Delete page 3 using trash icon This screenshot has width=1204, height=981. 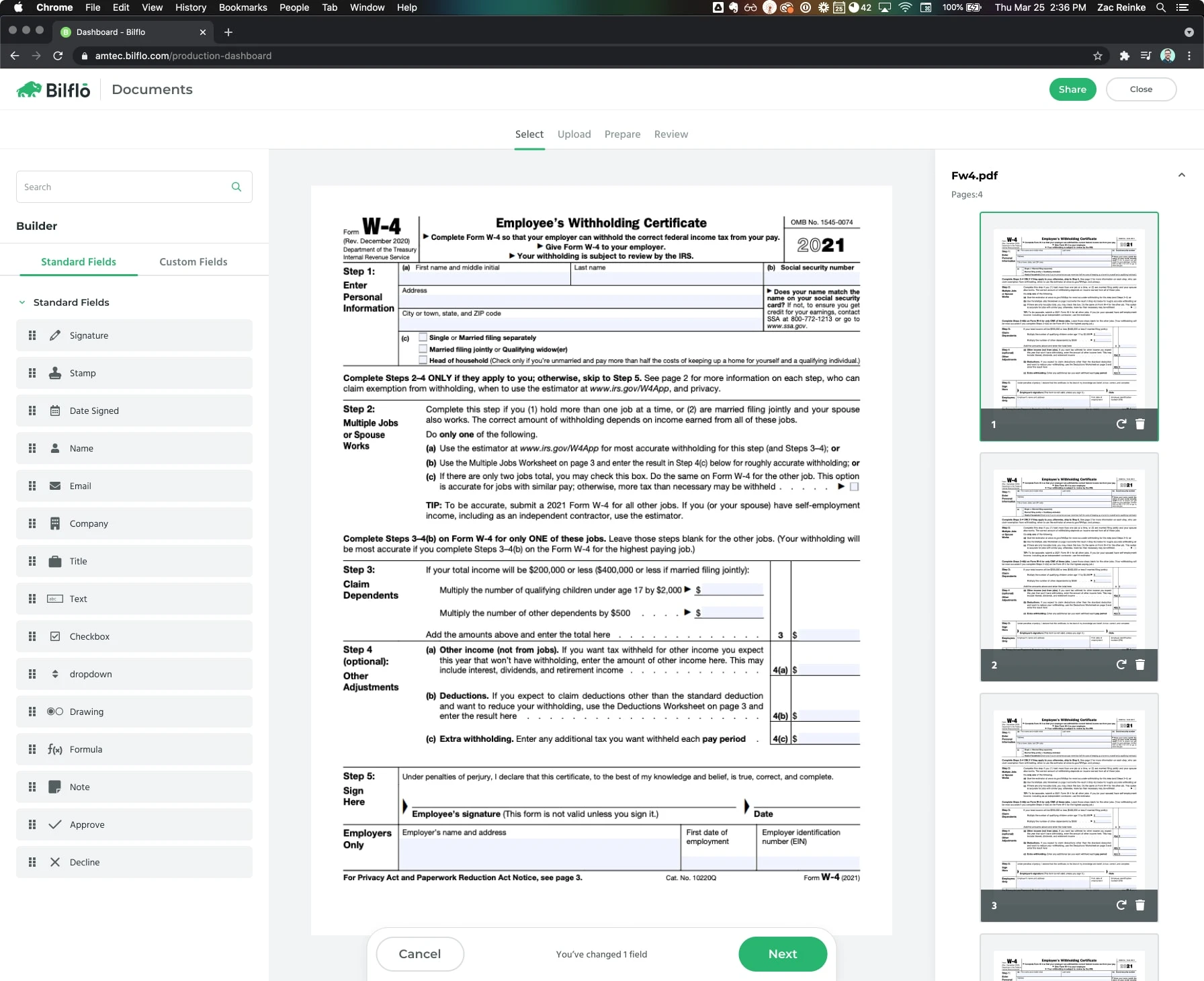(1140, 905)
